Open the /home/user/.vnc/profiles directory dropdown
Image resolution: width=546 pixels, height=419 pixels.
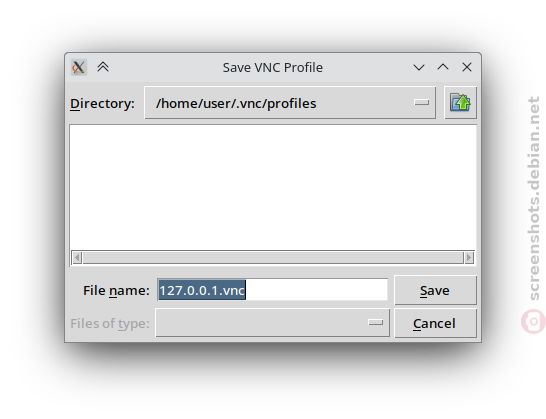click(x=290, y=103)
